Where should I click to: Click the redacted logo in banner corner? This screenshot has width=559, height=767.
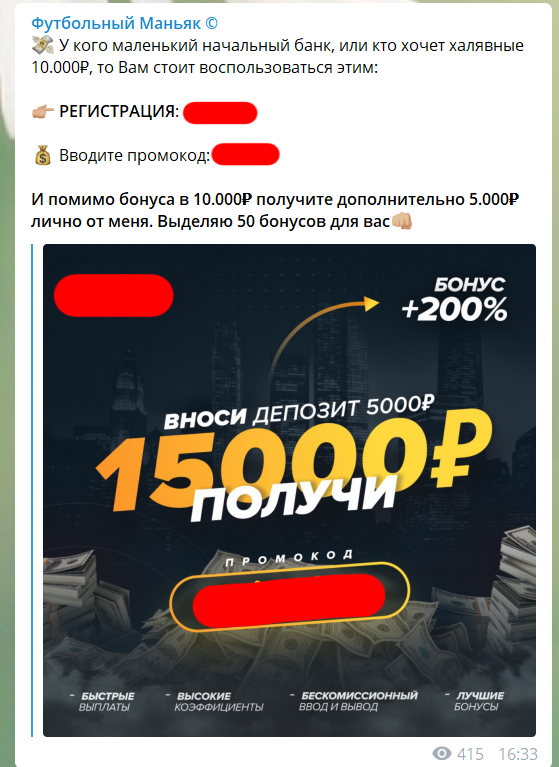point(113,295)
